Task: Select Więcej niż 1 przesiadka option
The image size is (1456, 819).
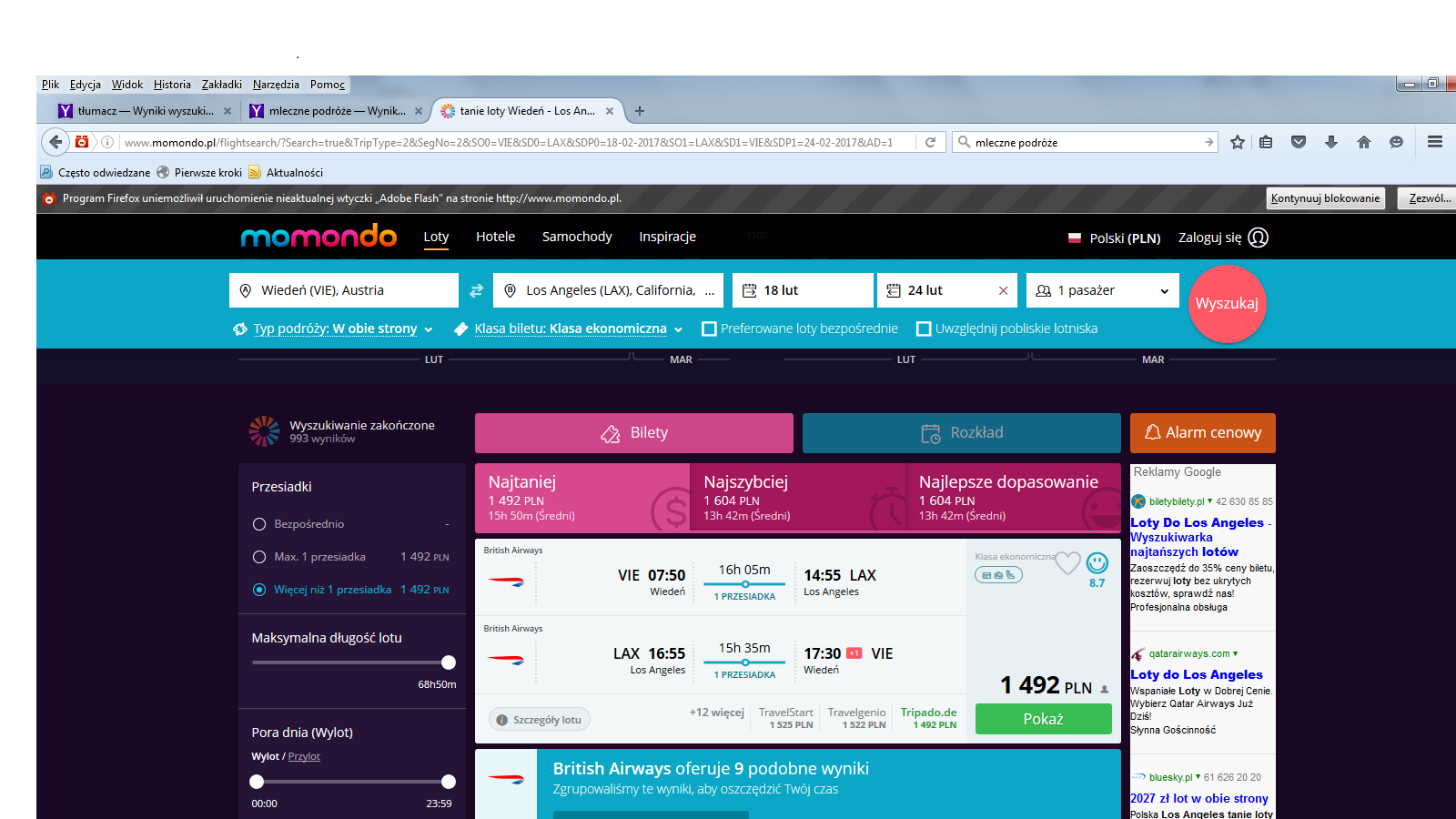Action: coord(259,590)
